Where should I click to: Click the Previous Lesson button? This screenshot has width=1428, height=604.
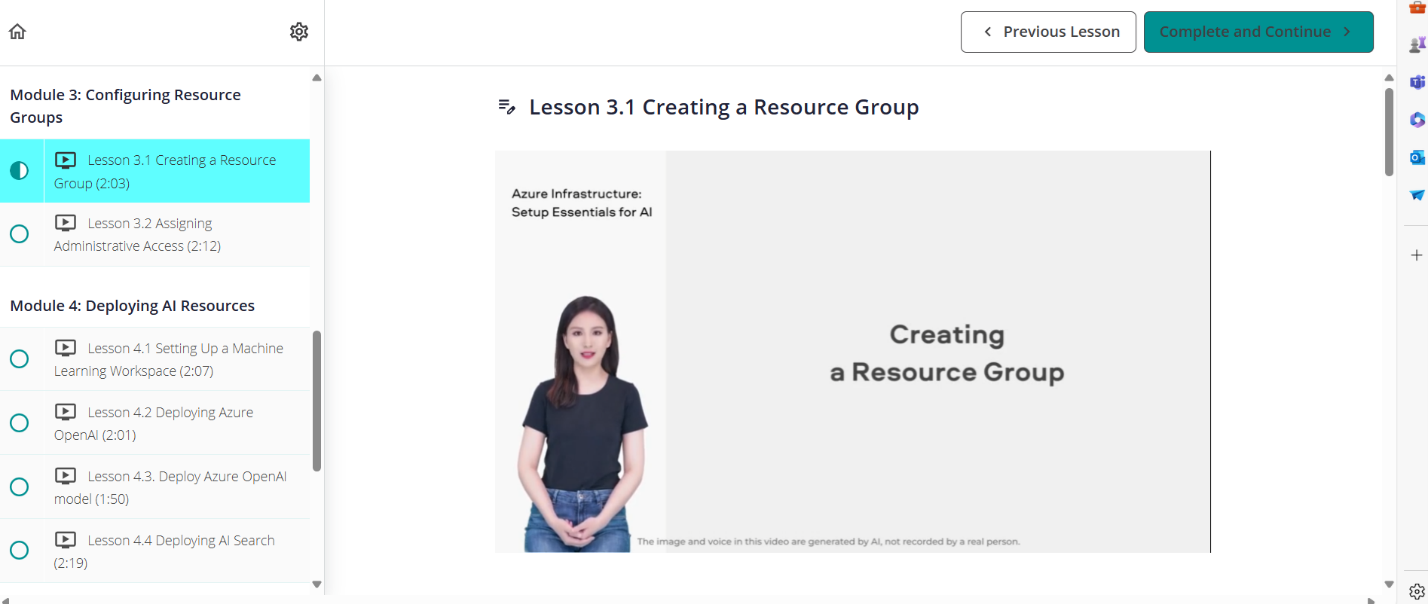pyautogui.click(x=1048, y=32)
